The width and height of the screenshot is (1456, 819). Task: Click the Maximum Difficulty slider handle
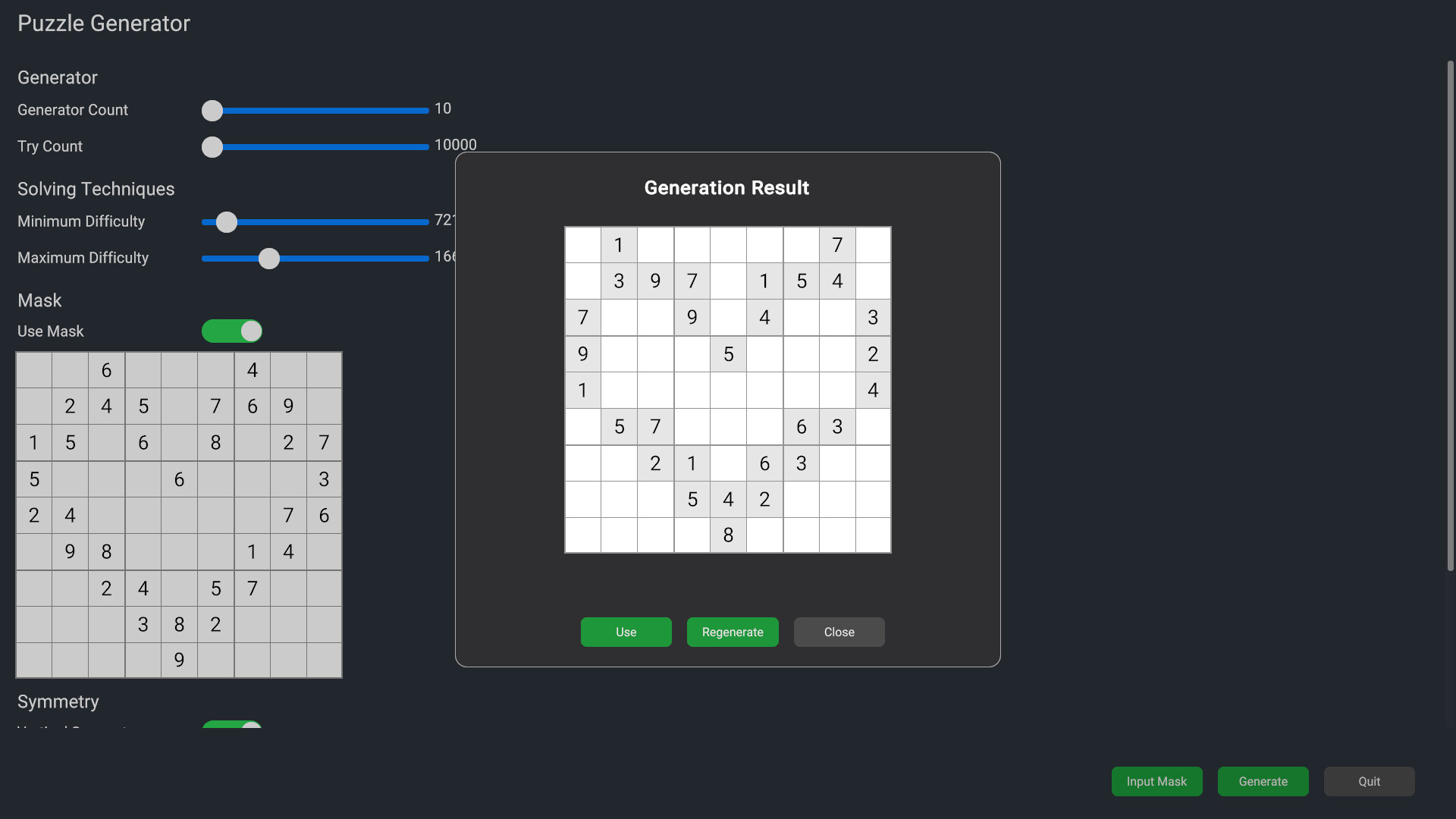(269, 259)
